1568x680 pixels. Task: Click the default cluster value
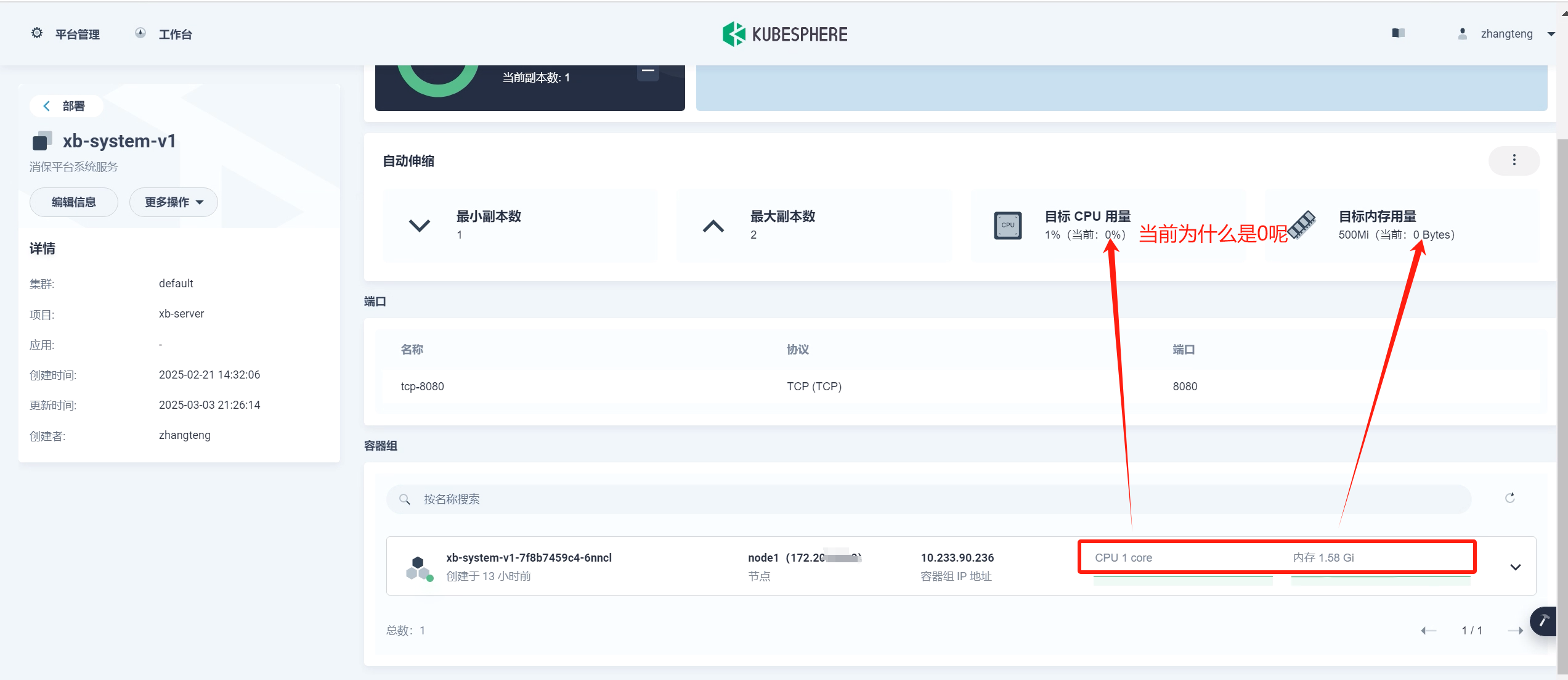pos(176,284)
